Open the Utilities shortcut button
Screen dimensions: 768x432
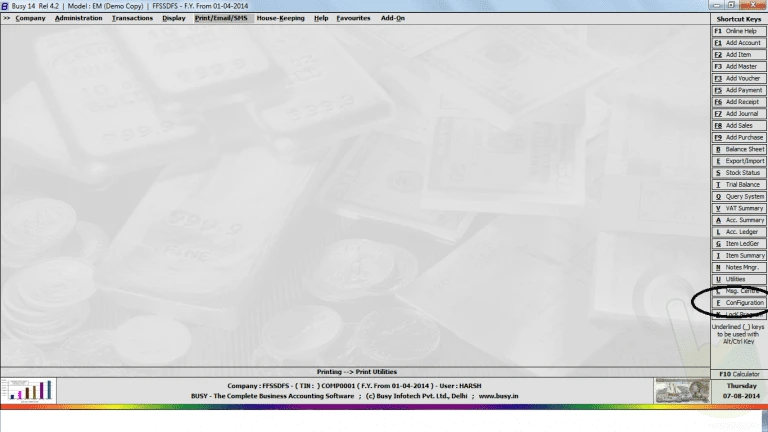pyautogui.click(x=739, y=279)
